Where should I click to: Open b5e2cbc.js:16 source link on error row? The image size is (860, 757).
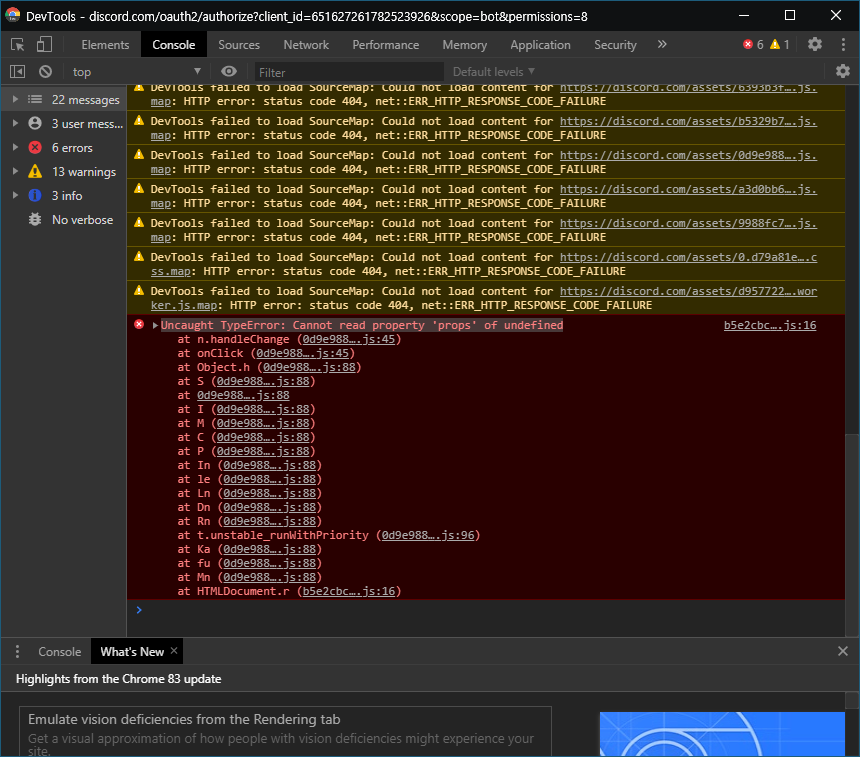770,325
